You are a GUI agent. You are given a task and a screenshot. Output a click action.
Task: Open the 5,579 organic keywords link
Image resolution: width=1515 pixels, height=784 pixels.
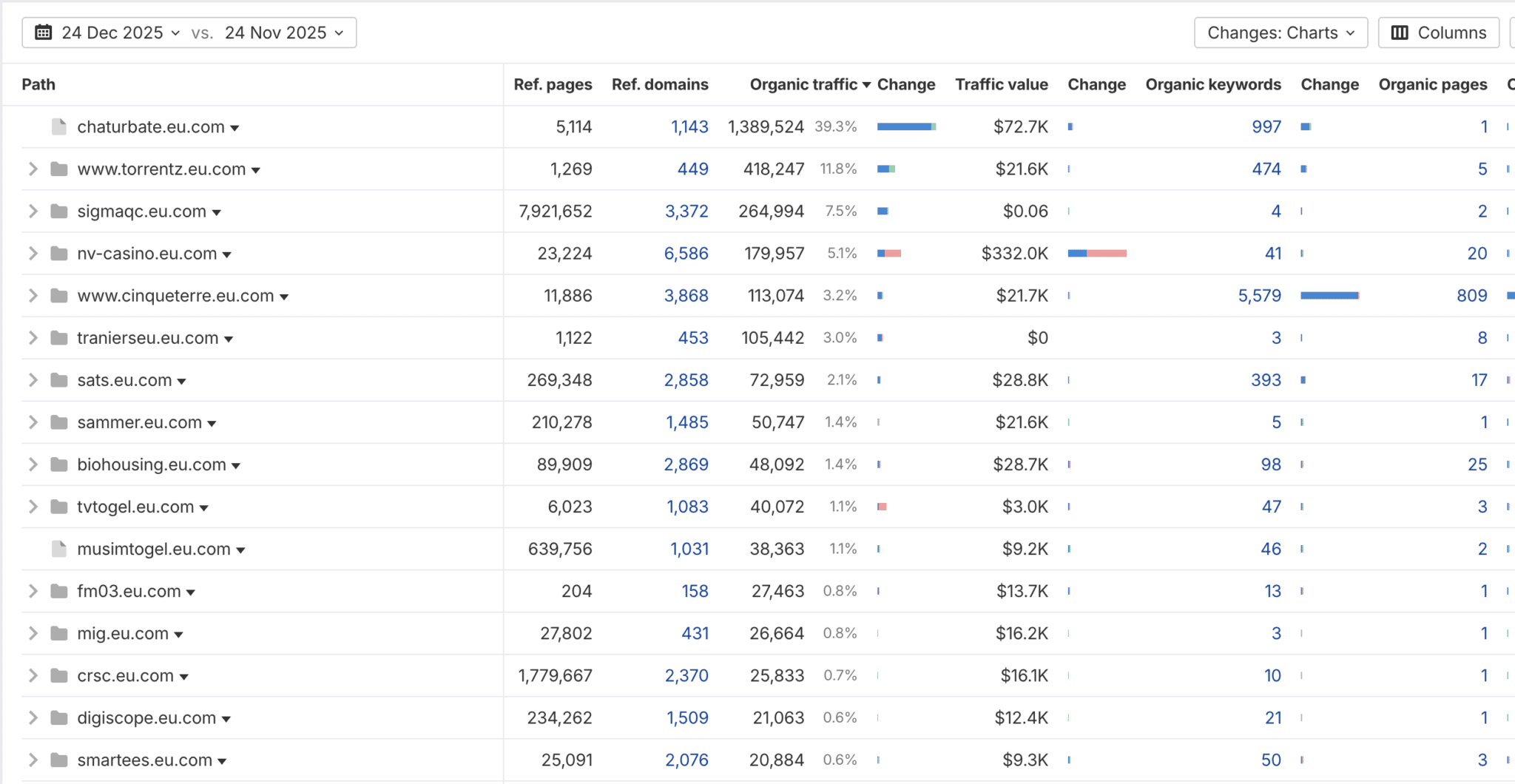(x=1259, y=296)
